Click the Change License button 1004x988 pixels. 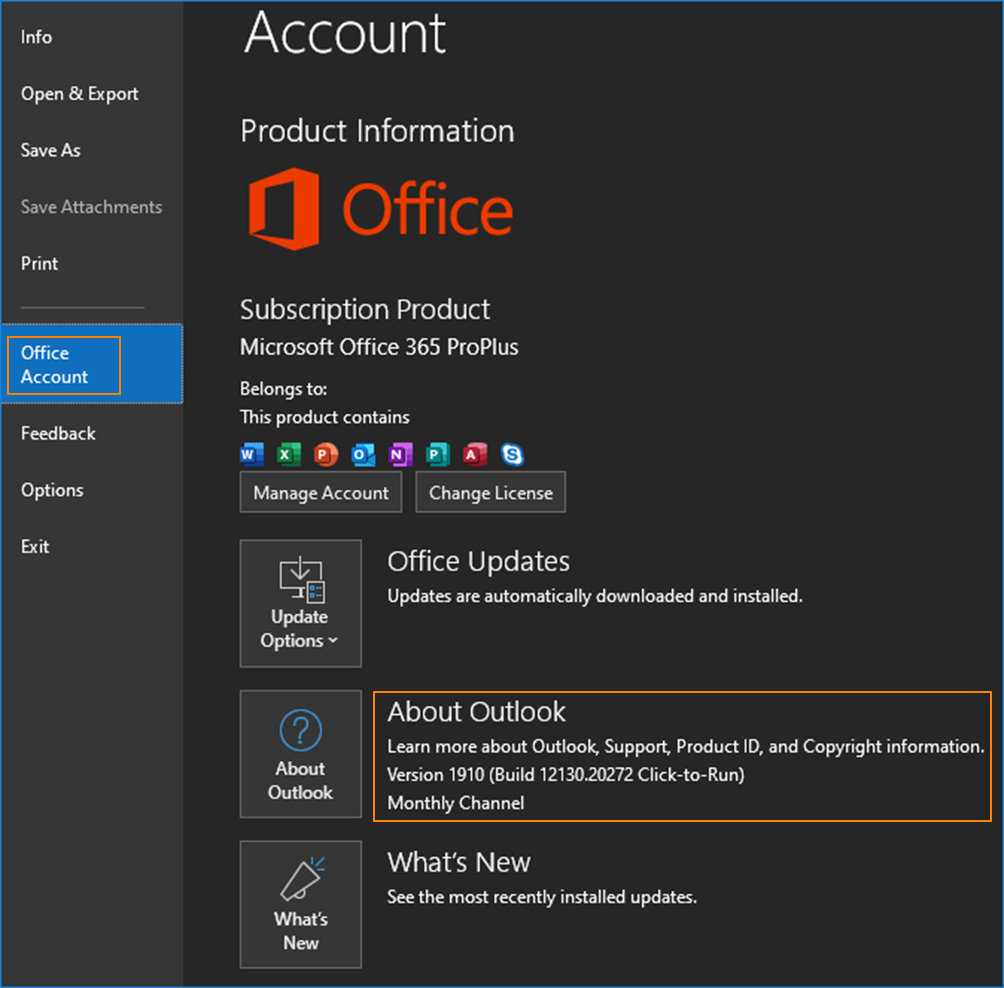point(490,493)
